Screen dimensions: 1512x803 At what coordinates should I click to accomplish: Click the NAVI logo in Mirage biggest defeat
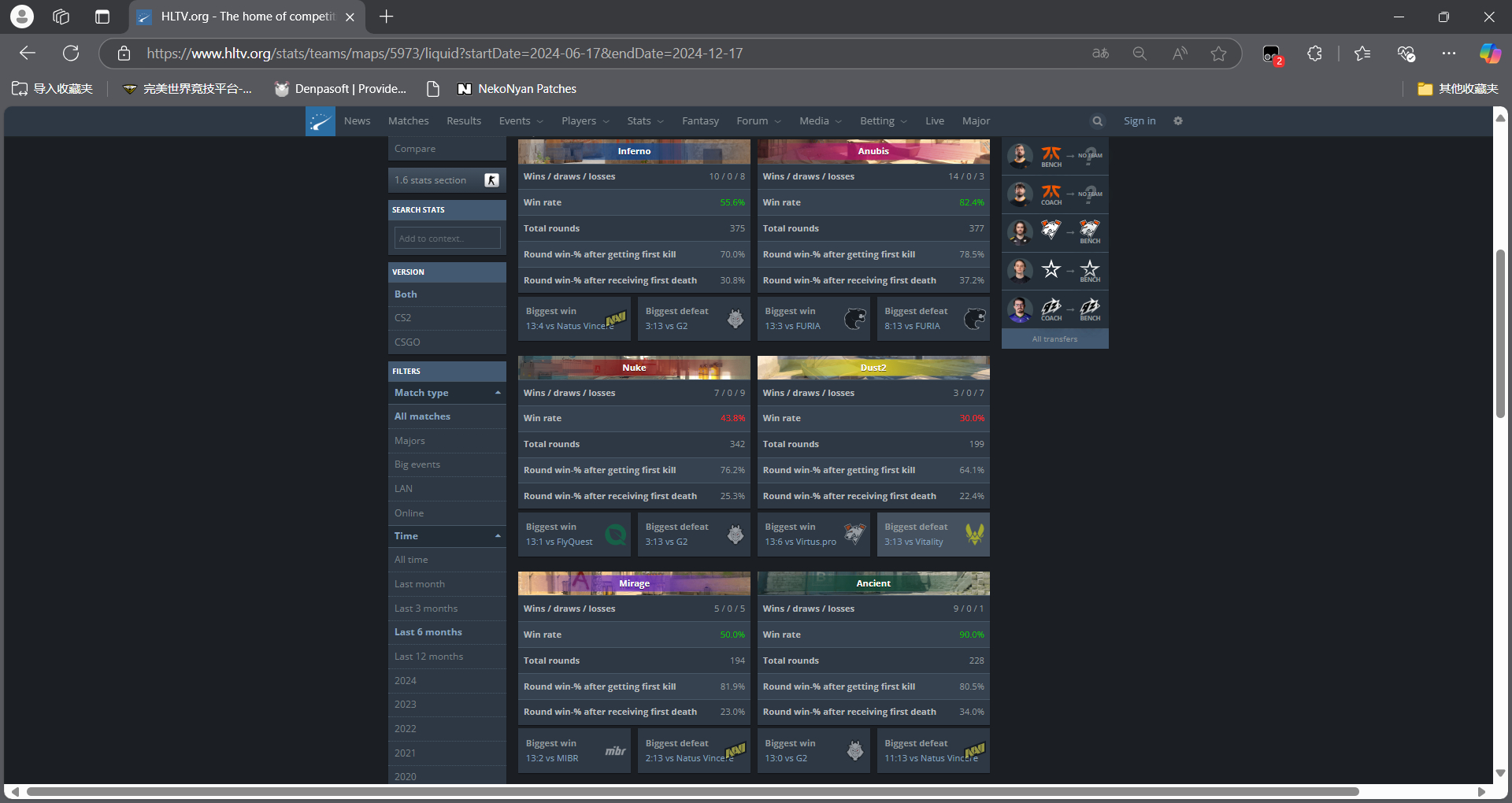pyautogui.click(x=736, y=751)
